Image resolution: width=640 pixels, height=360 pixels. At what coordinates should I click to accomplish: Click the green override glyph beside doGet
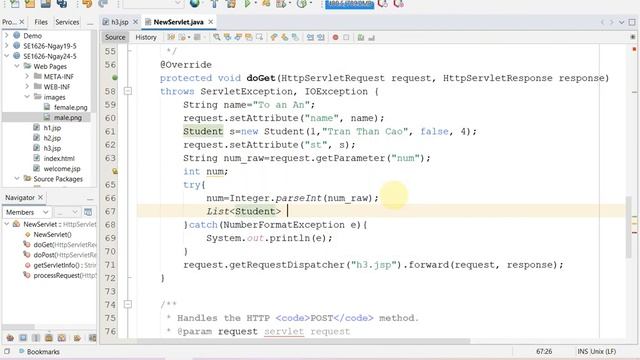(x=115, y=78)
